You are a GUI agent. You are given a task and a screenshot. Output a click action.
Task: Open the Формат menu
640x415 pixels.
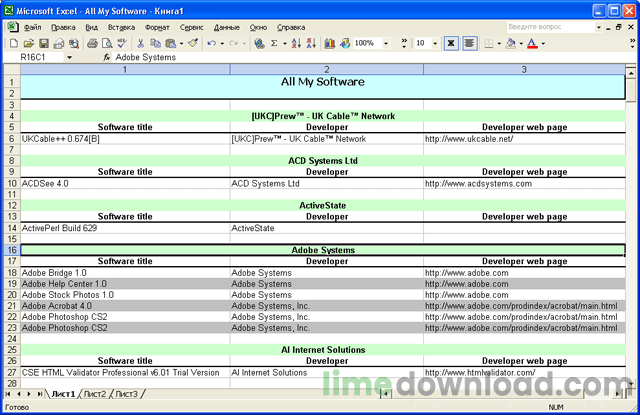point(157,27)
